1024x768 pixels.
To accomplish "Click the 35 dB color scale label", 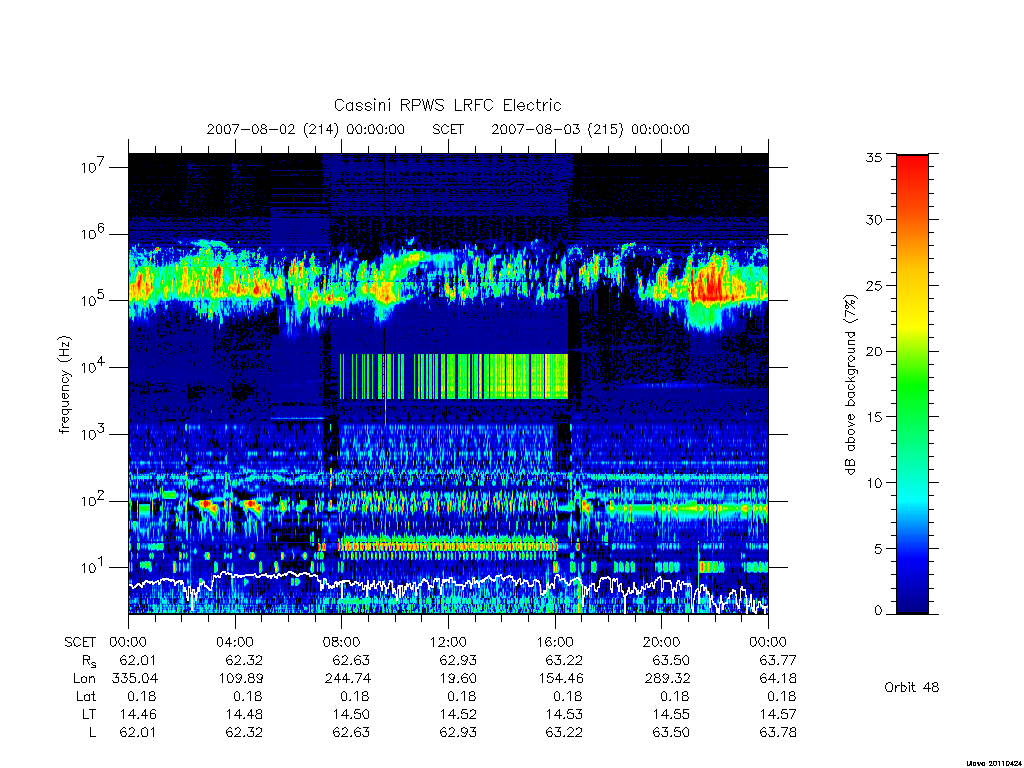I will pyautogui.click(x=874, y=157).
